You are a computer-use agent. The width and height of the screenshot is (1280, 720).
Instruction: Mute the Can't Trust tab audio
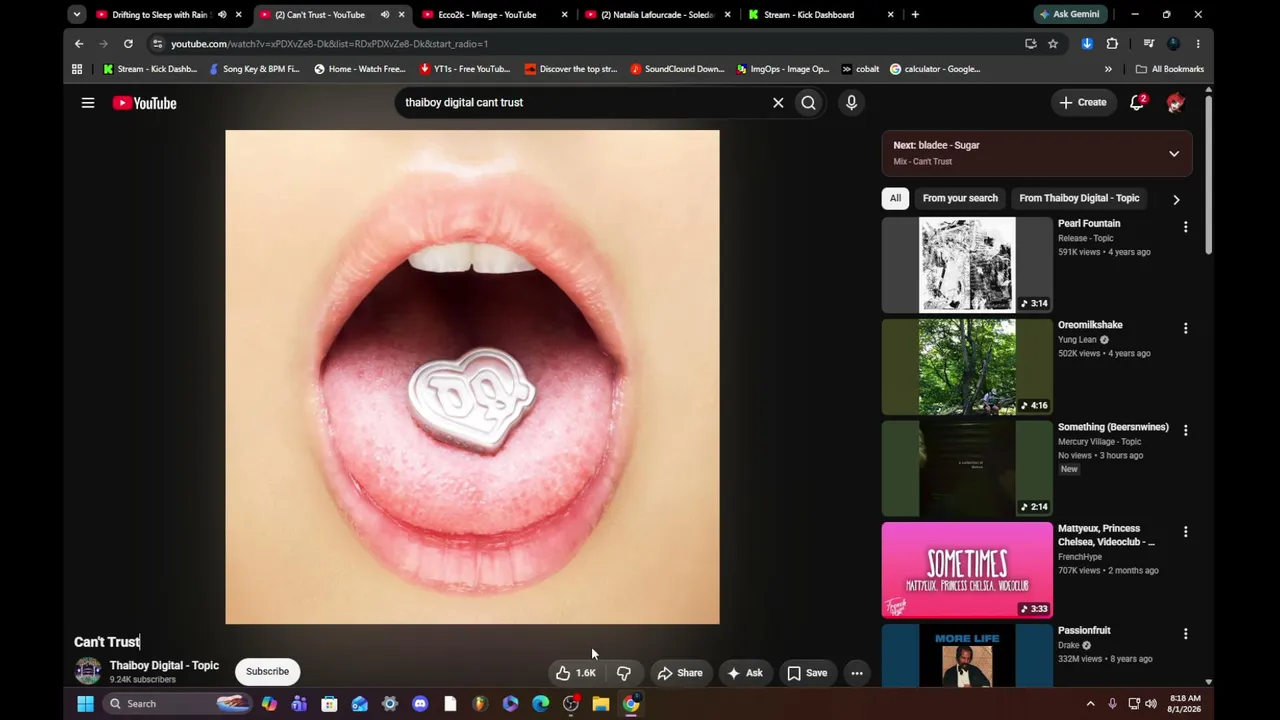385,15
